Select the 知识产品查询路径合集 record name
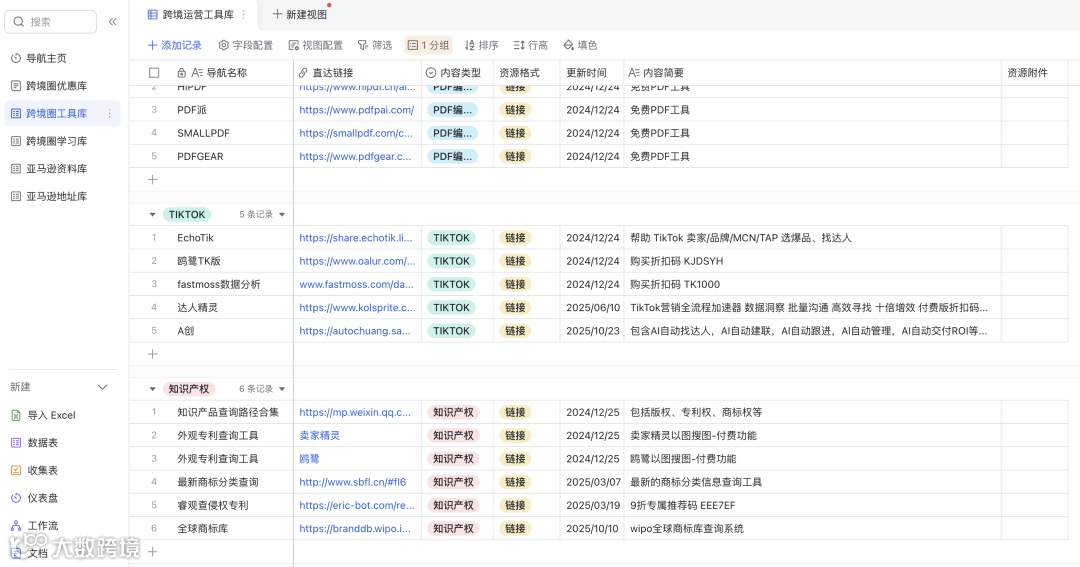The width and height of the screenshot is (1080, 567). coord(228,413)
